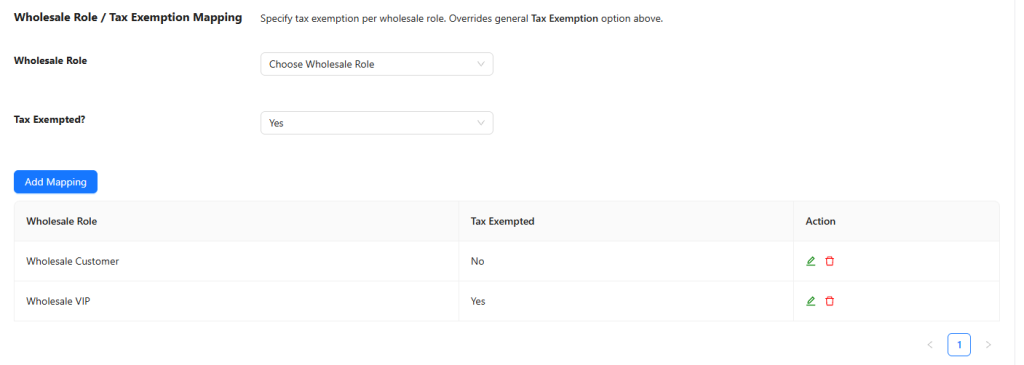This screenshot has height=365, width=1024.
Task: Click the Tax Exempted column header
Action: [x=502, y=221]
